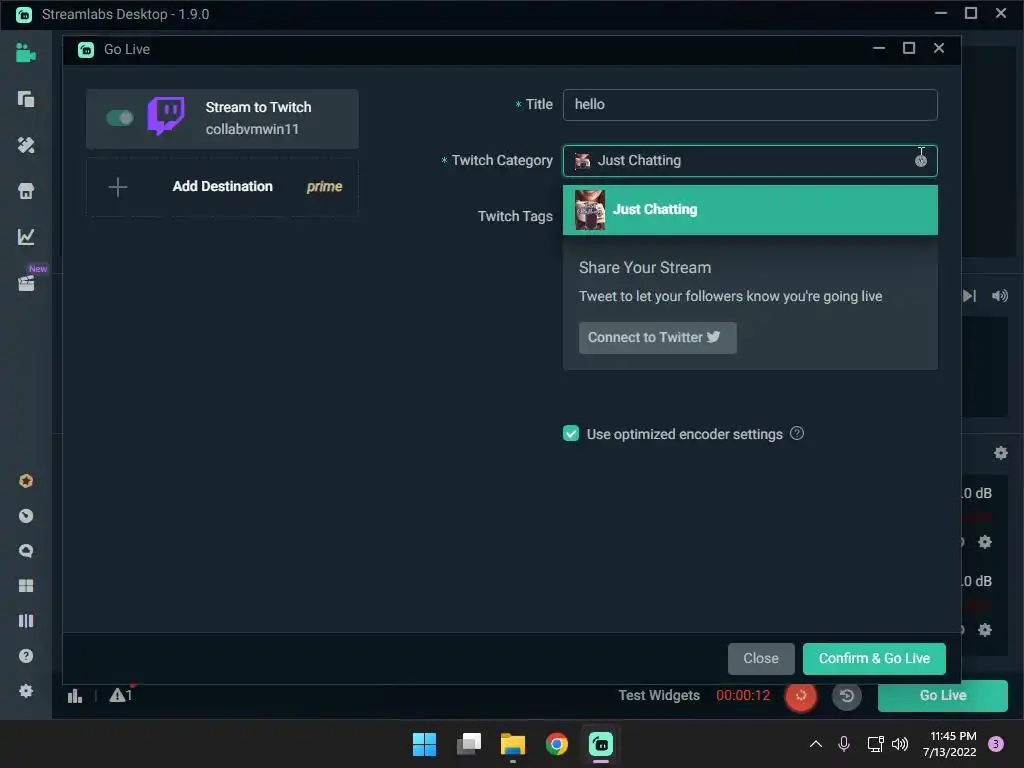Image resolution: width=1024 pixels, height=768 pixels.
Task: Open taskbar clock and date
Action: point(950,744)
